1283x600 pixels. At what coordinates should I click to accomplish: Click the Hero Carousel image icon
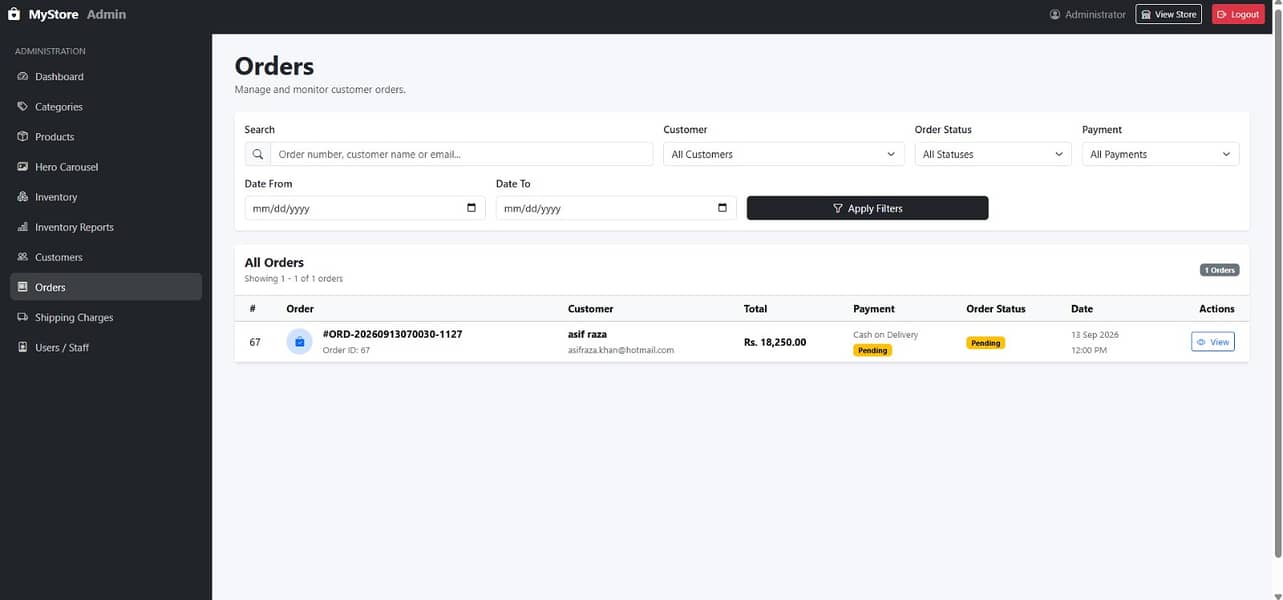click(x=23, y=167)
